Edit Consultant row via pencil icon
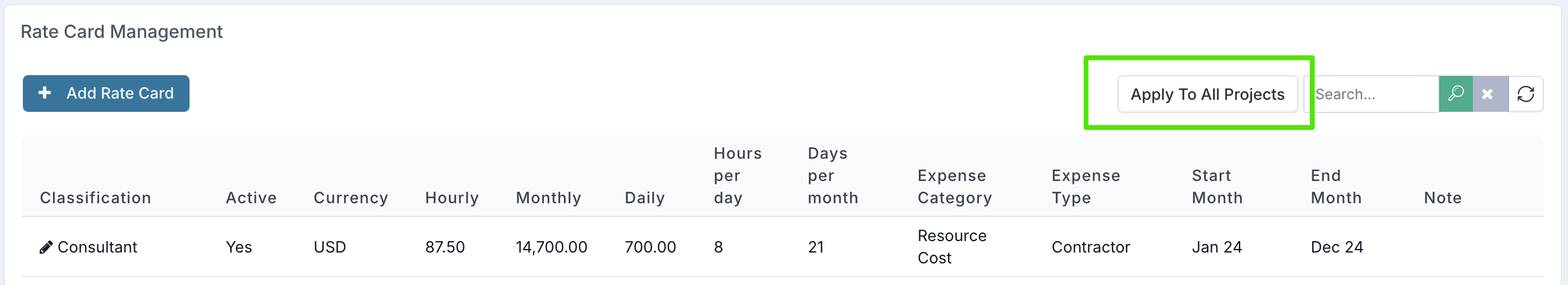 click(x=46, y=247)
